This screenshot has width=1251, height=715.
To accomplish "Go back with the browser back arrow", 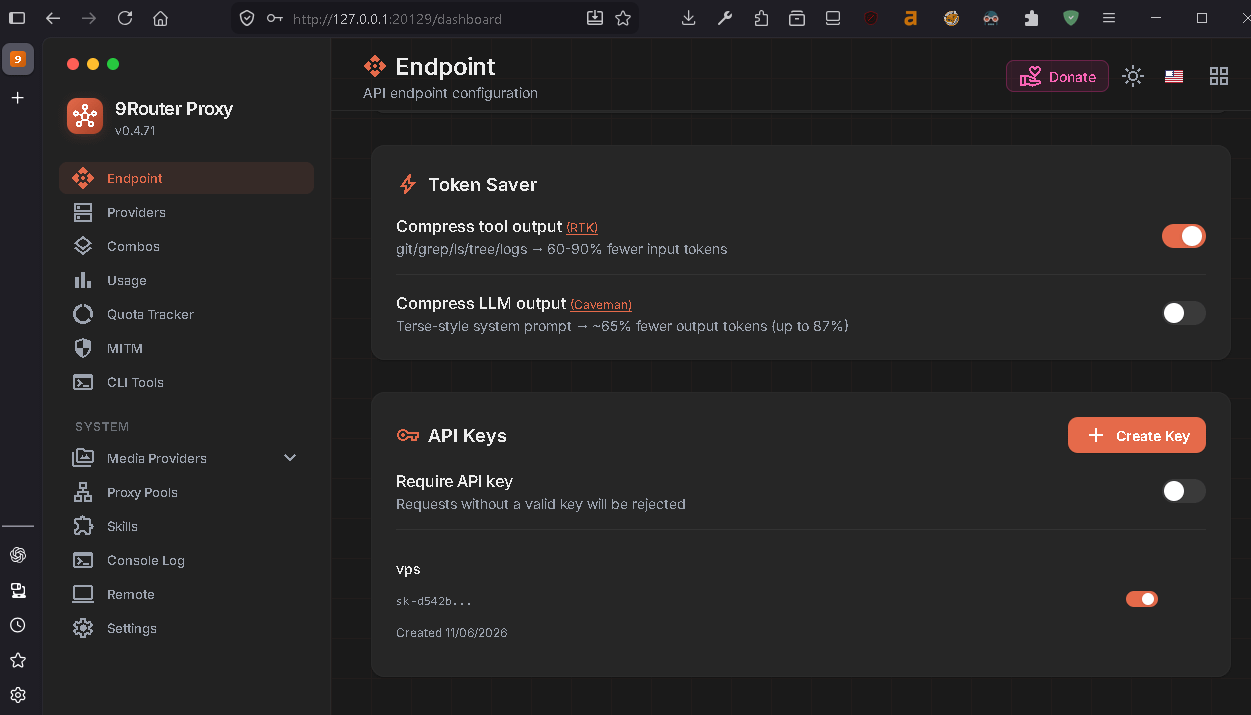I will (53, 18).
